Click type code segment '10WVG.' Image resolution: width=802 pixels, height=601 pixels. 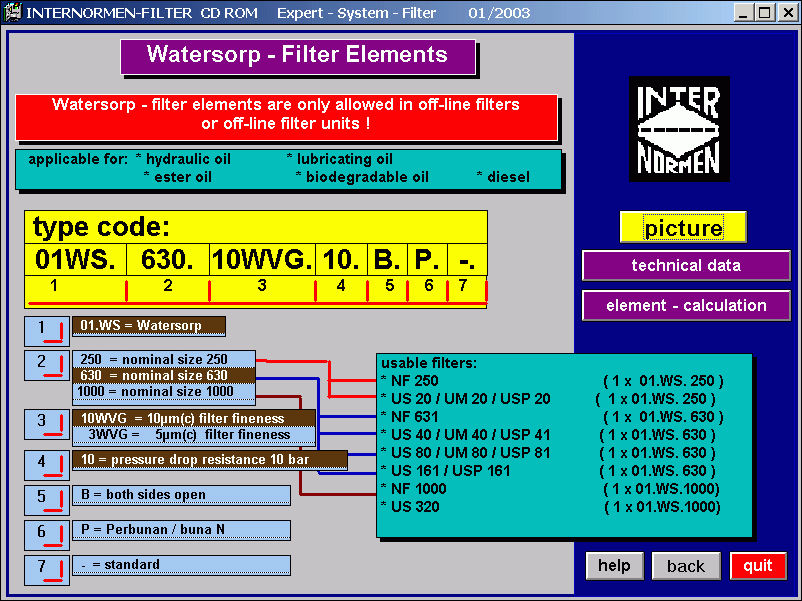click(262, 260)
